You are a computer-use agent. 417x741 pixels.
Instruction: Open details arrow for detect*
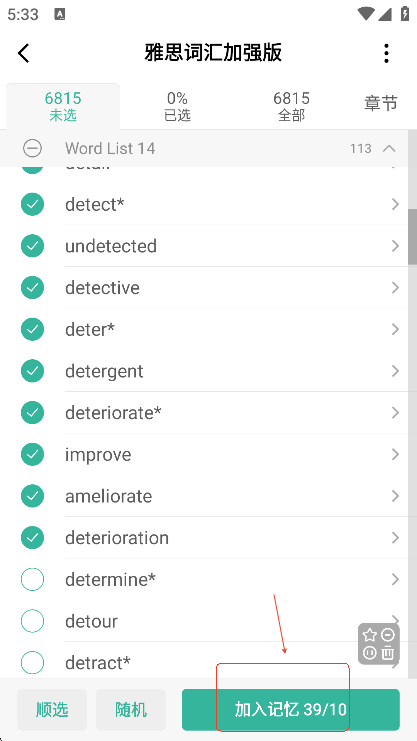click(395, 205)
